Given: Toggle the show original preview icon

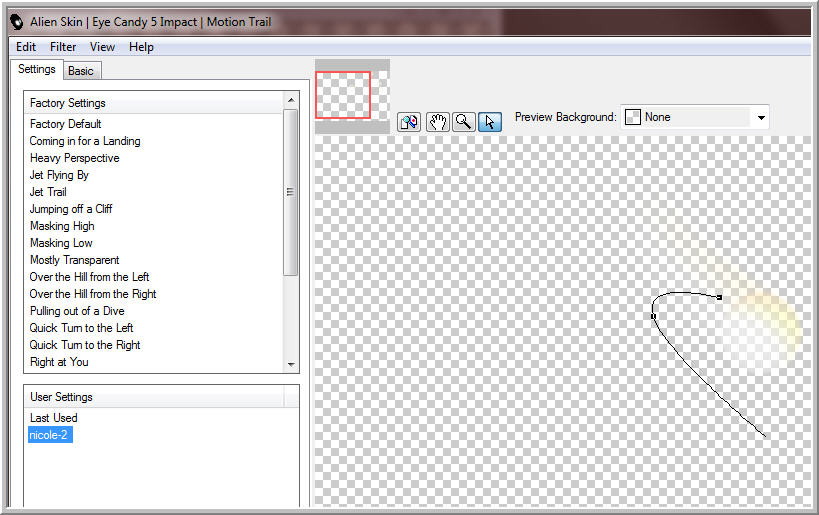Looking at the screenshot, I should tap(408, 122).
